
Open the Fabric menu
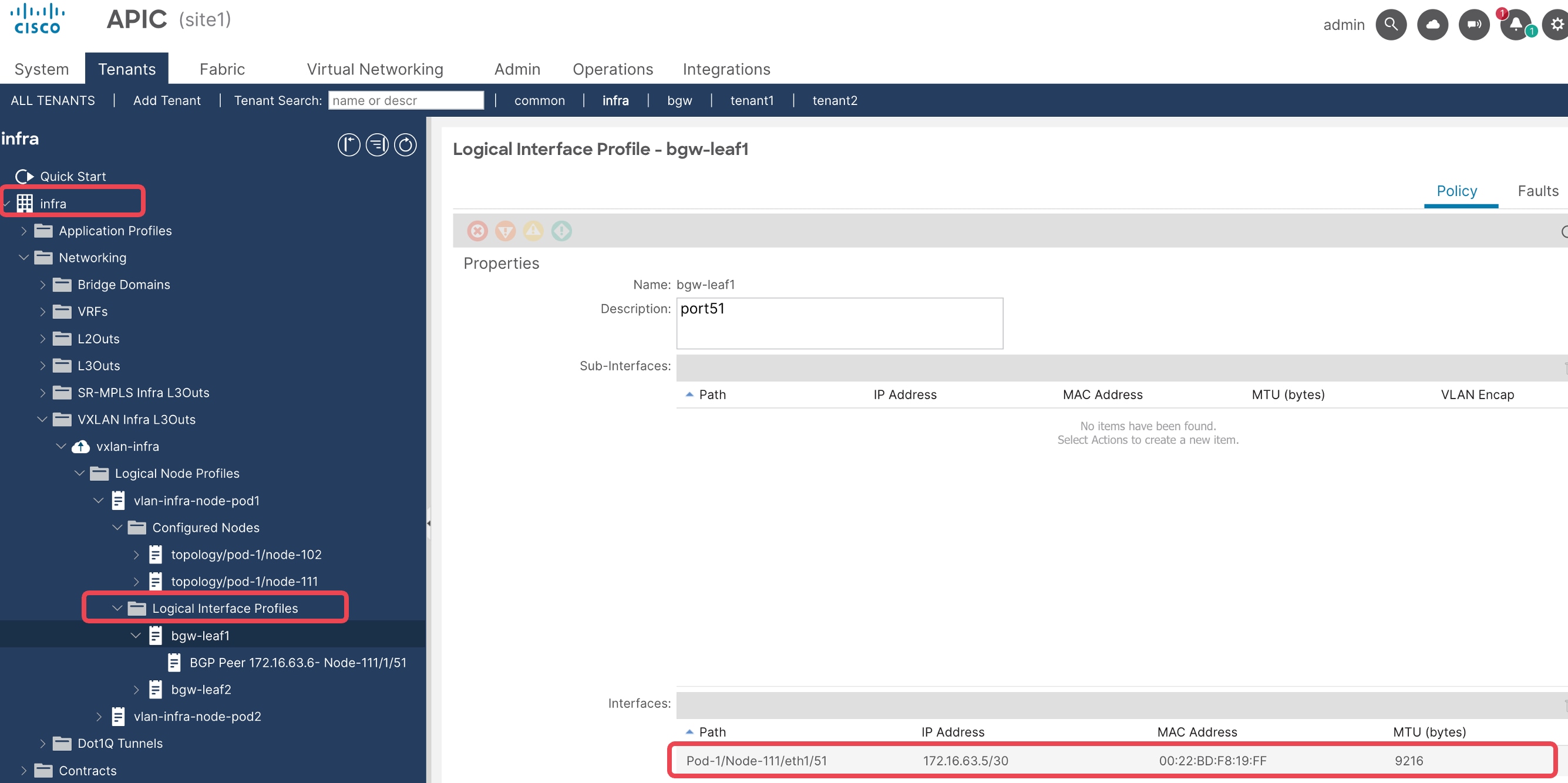[222, 69]
